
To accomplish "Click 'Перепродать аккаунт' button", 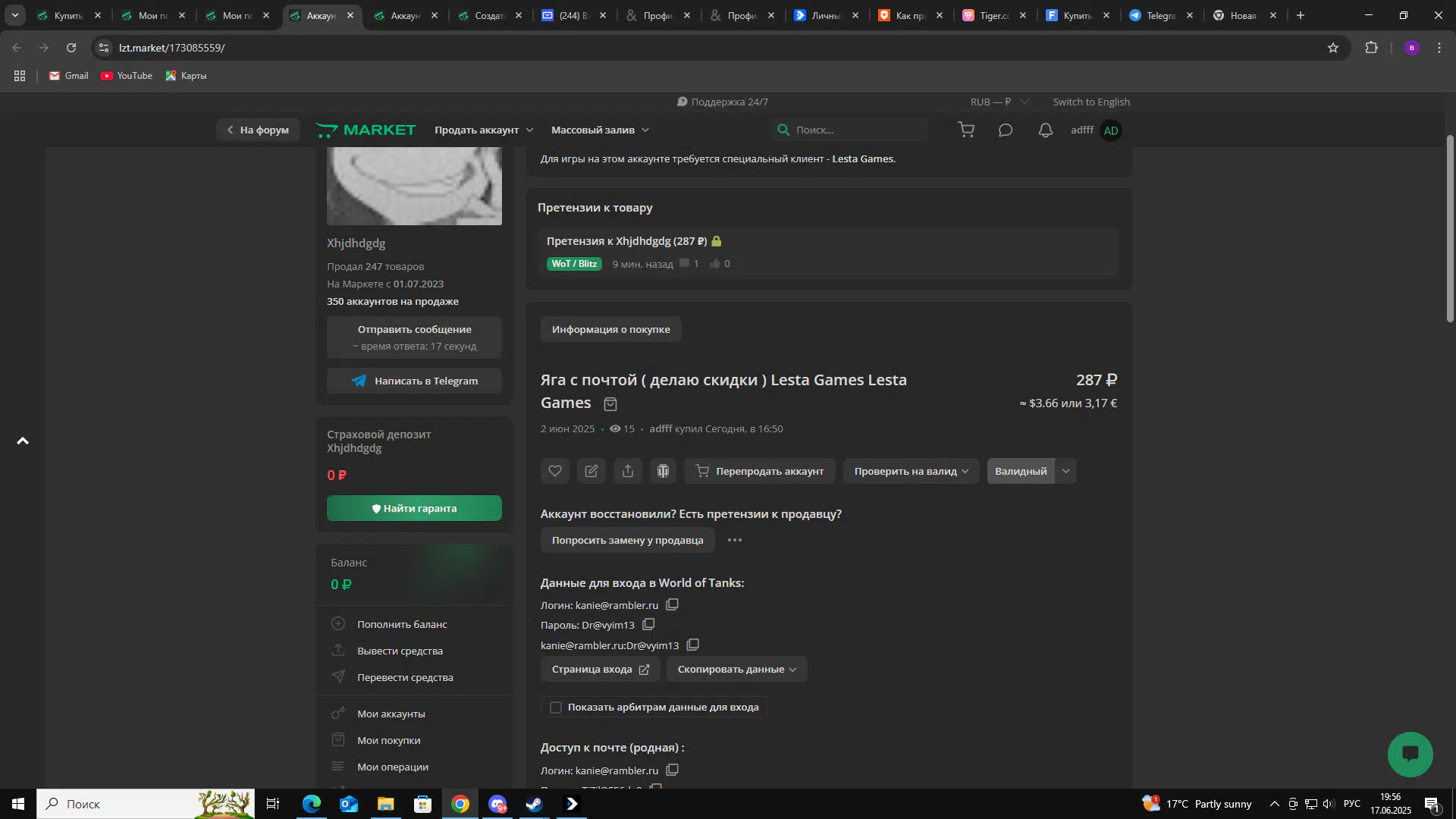I will click(759, 471).
